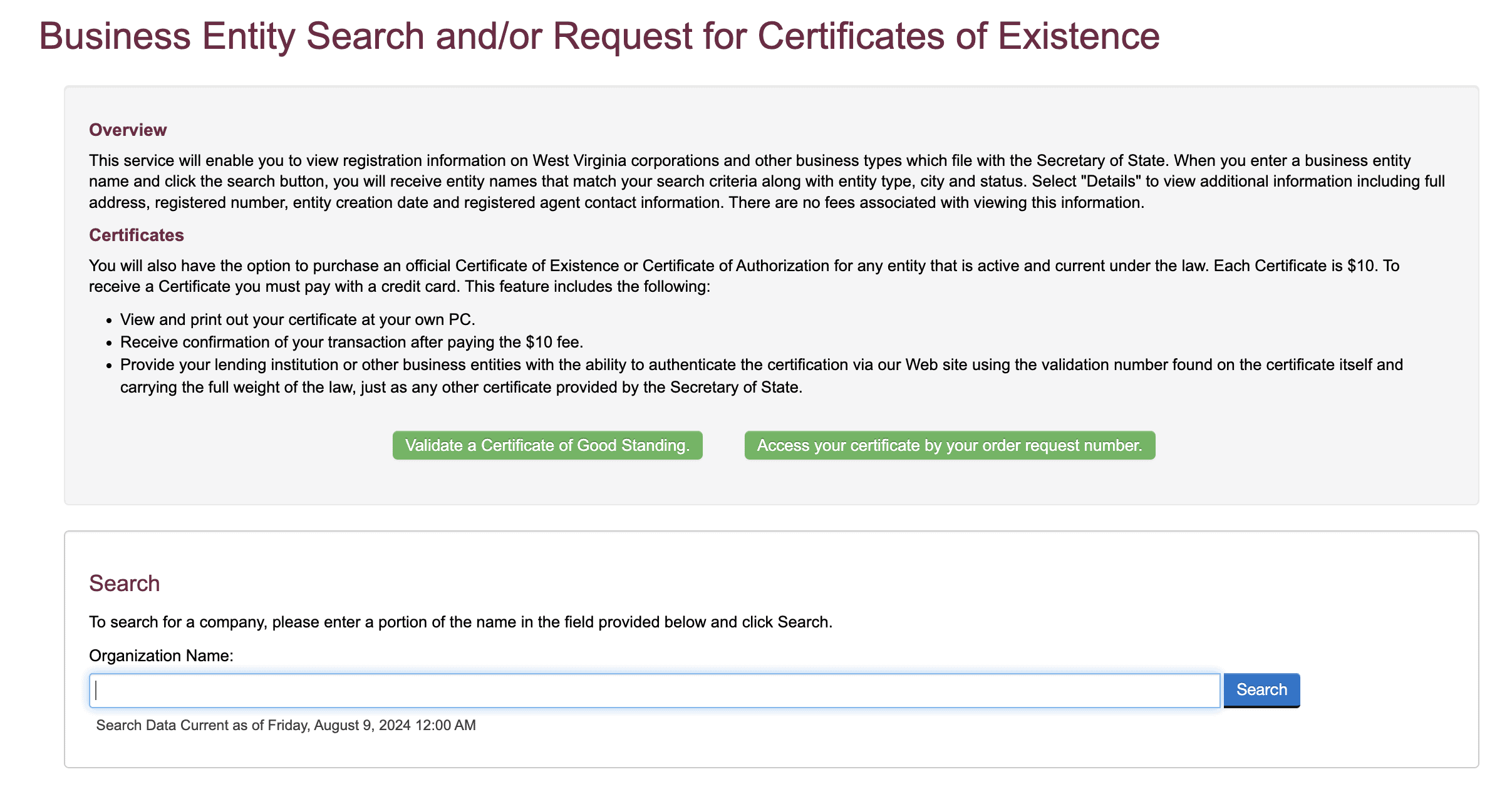The width and height of the screenshot is (1512, 804).
Task: Focus the Organization Name text field
Action: pyautogui.click(x=655, y=691)
